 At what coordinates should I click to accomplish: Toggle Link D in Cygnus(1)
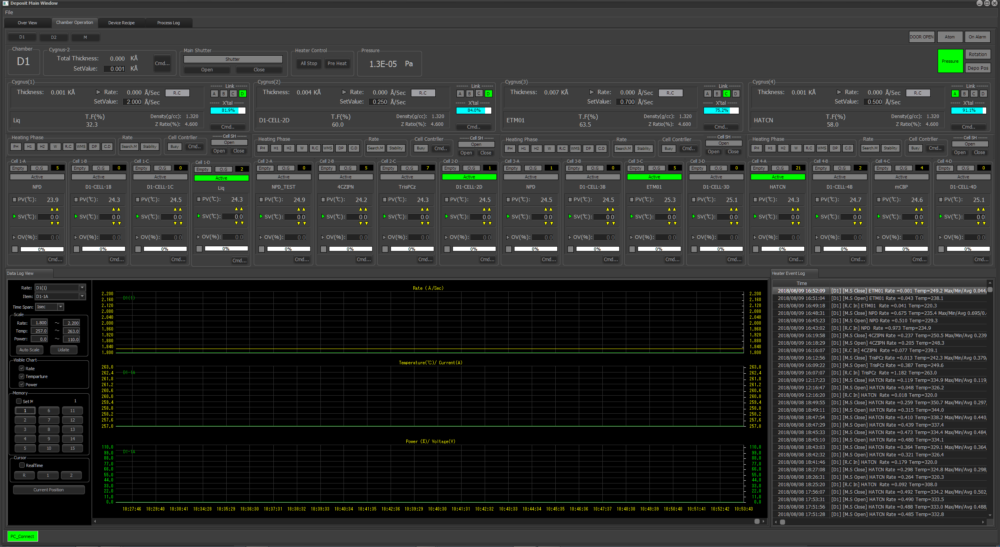[242, 94]
